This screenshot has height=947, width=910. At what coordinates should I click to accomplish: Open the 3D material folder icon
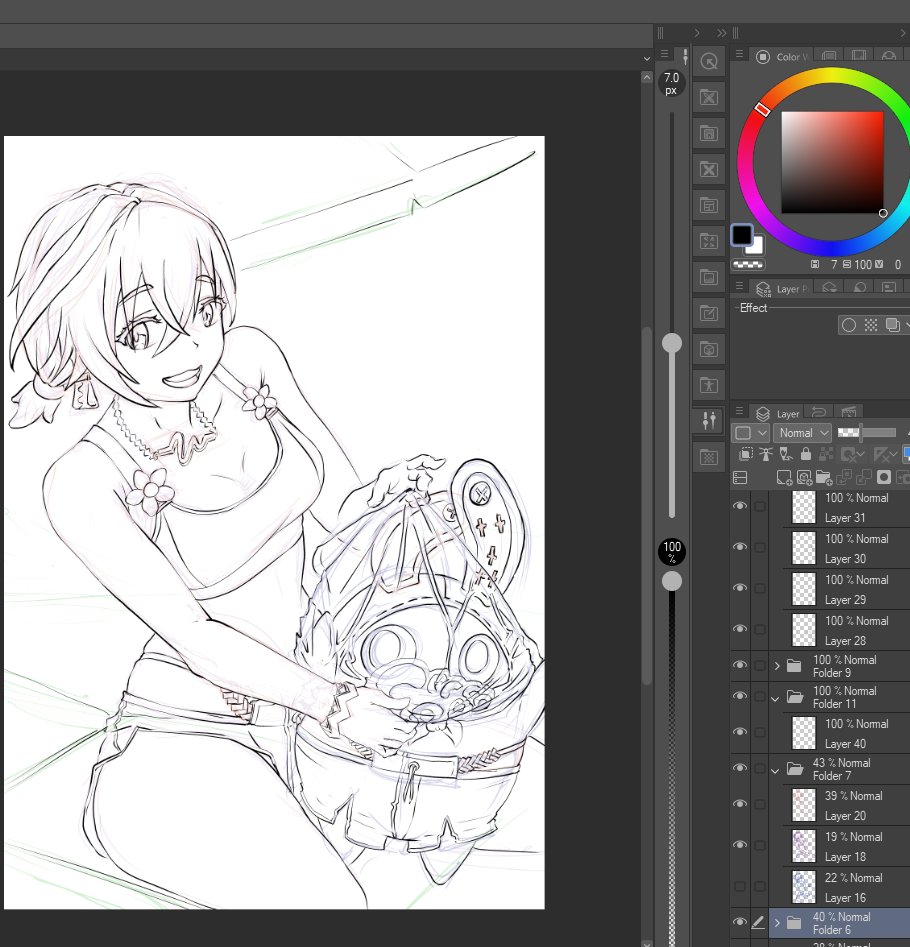click(x=709, y=349)
